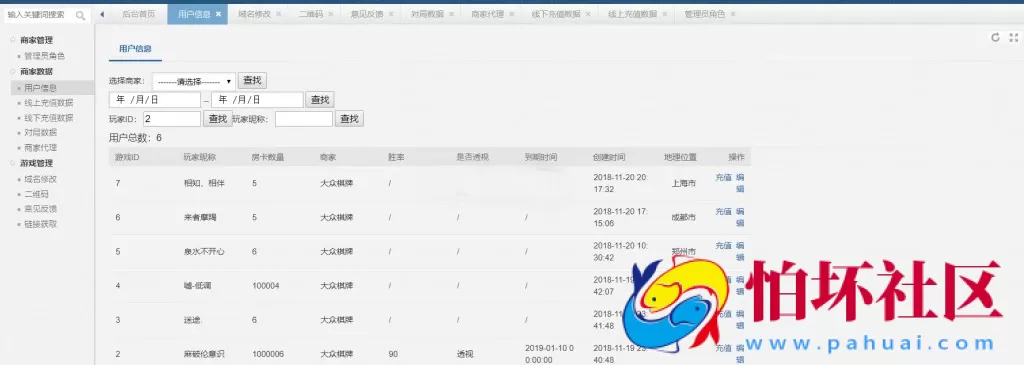The height and width of the screenshot is (365, 1024).
Task: Click the 用户总数: 6 label
Action: [135, 138]
